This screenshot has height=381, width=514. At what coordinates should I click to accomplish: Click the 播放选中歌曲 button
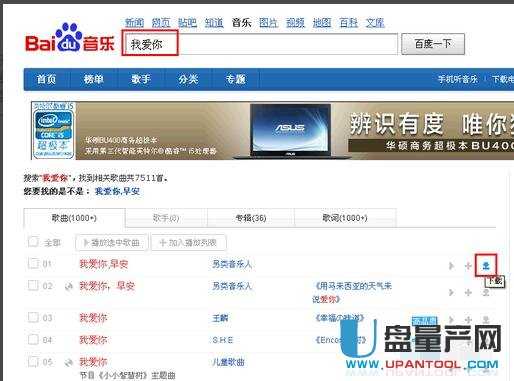111,243
